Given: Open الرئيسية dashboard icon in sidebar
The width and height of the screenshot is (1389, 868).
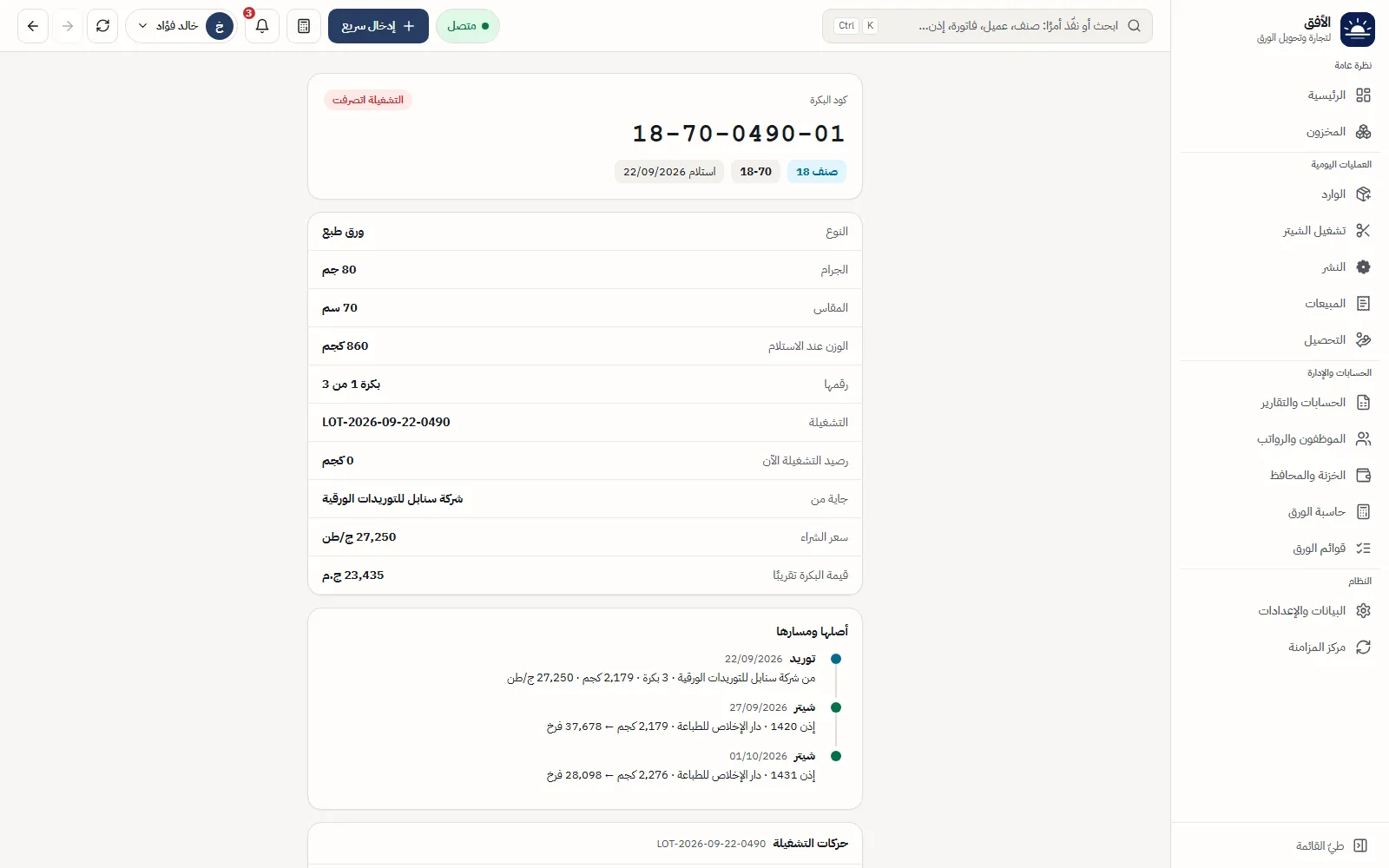Looking at the screenshot, I should coord(1363,95).
